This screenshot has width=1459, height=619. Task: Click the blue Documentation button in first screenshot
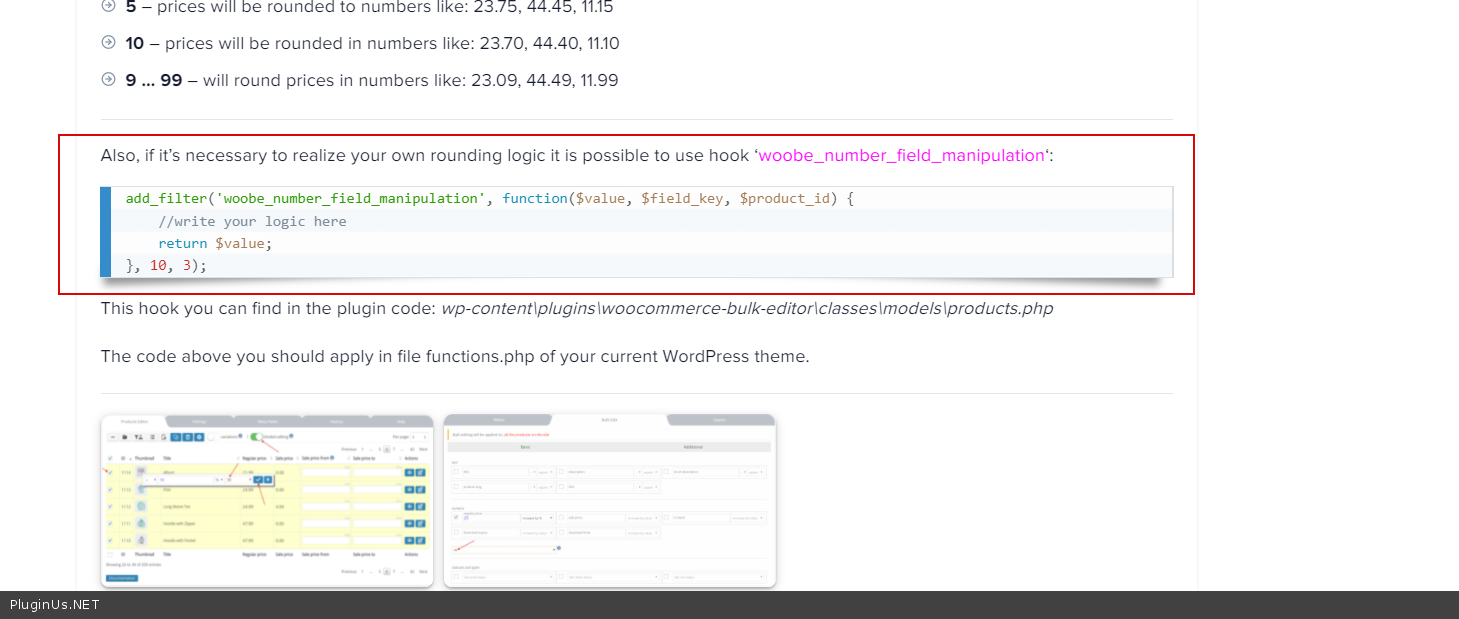click(x=122, y=578)
